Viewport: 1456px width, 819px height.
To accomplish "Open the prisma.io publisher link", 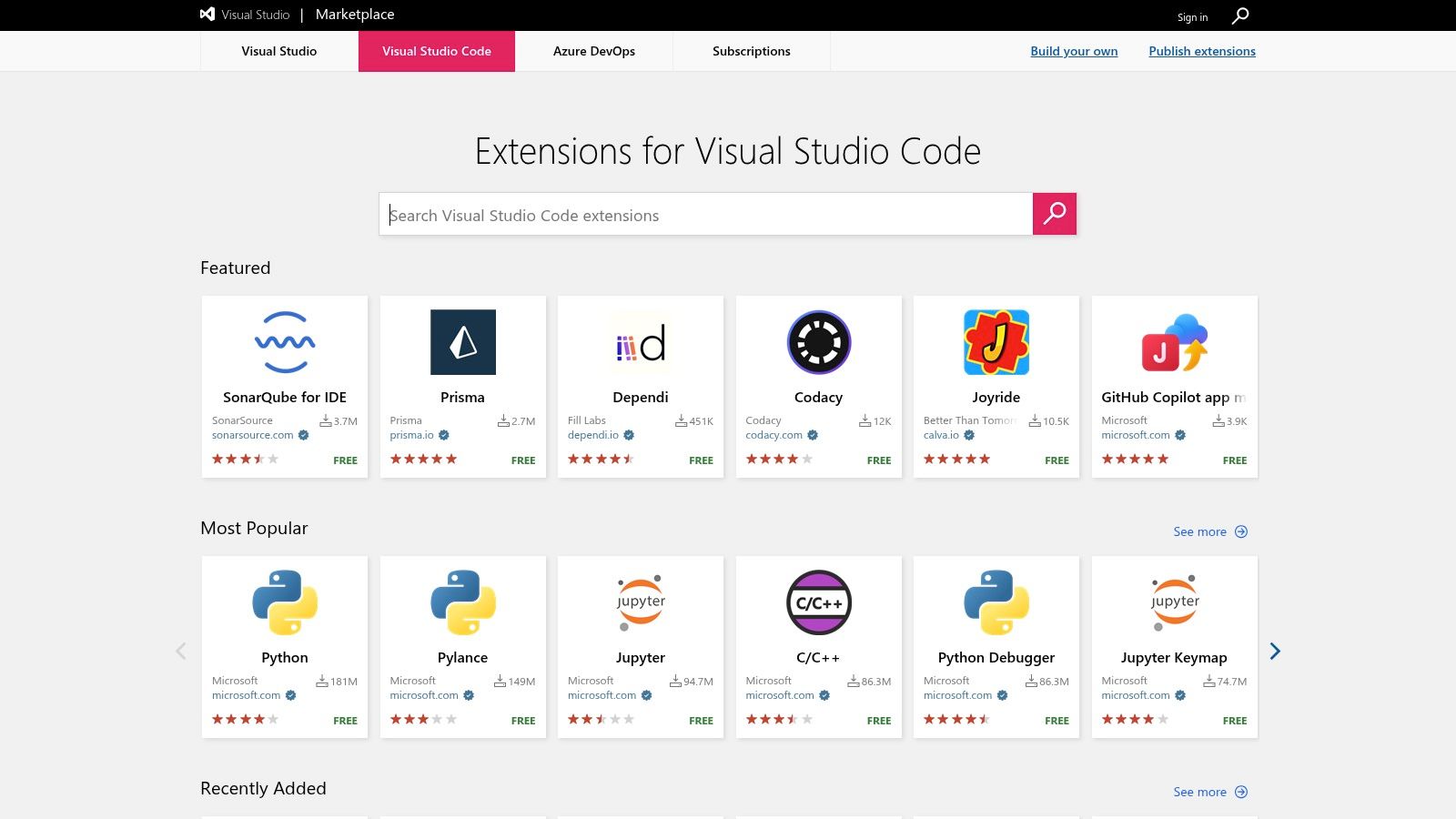I will point(412,435).
